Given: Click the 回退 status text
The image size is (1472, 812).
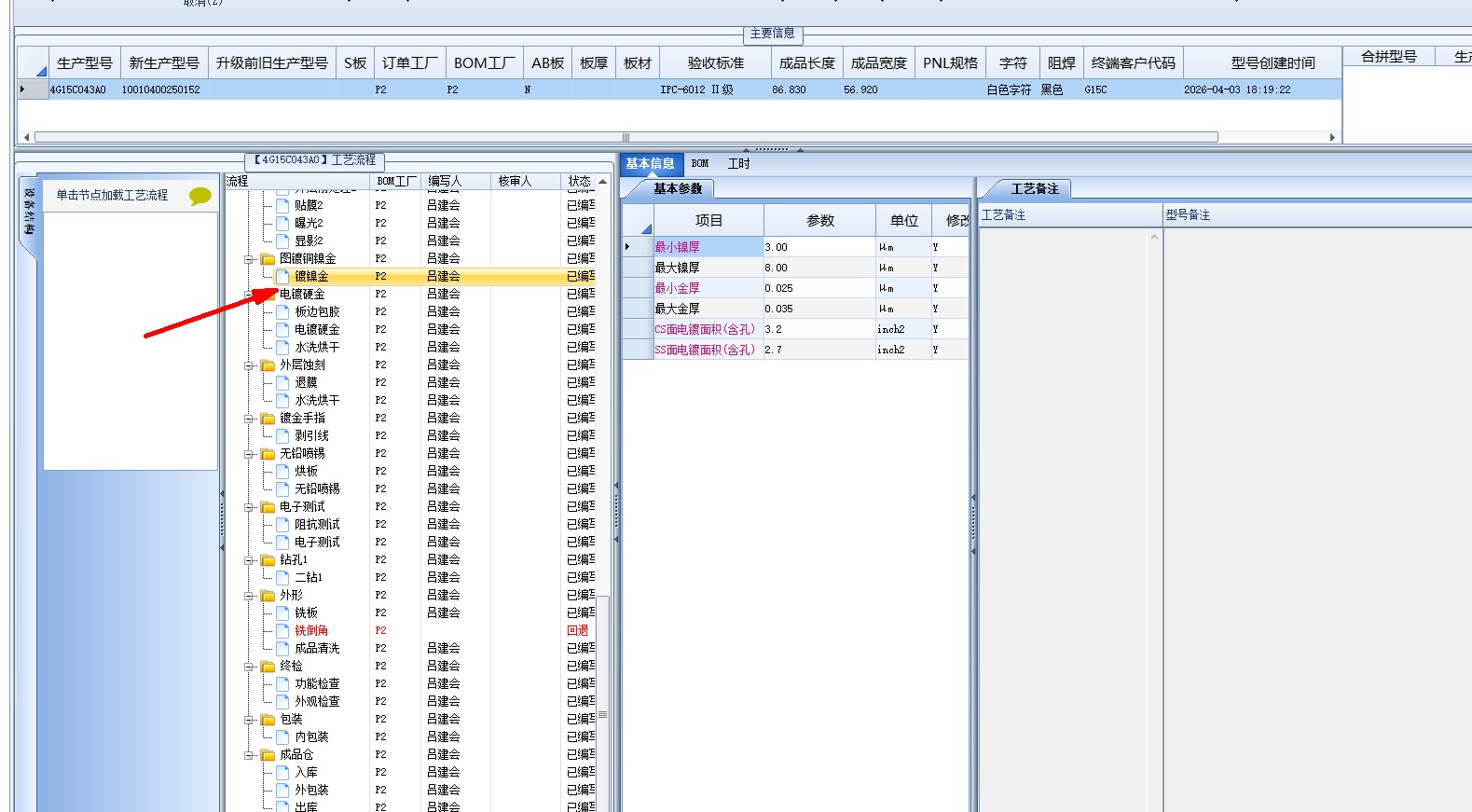Looking at the screenshot, I should click(578, 630).
